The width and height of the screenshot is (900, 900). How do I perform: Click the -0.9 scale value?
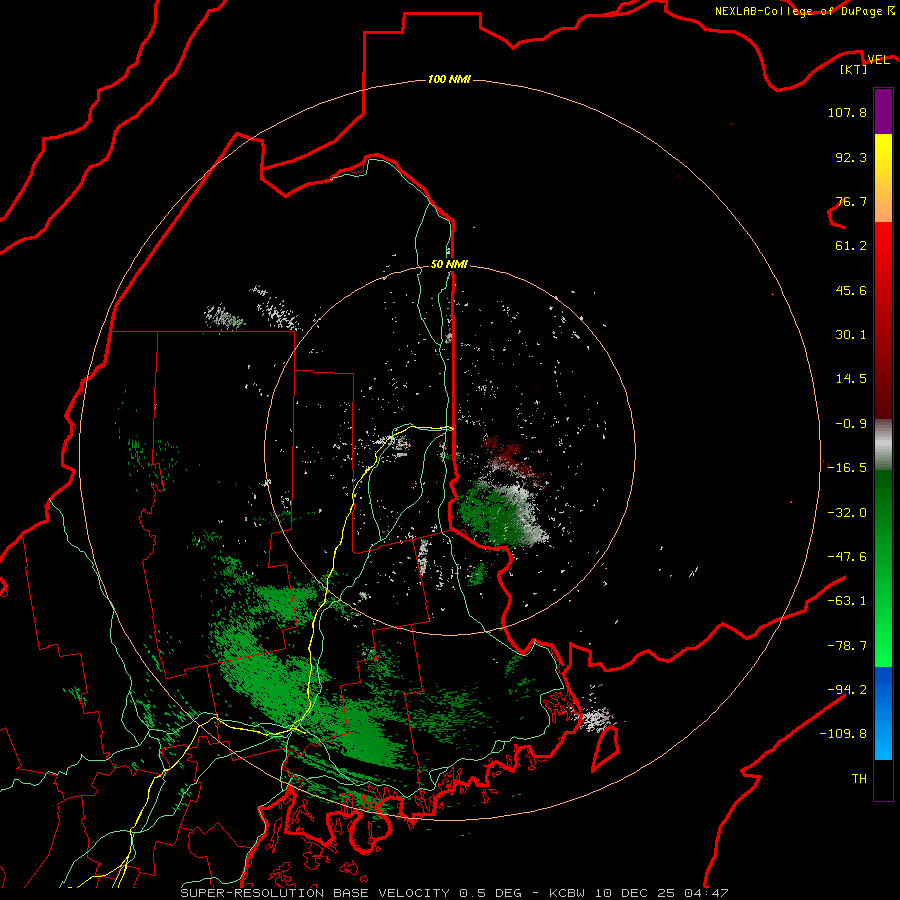click(851, 424)
